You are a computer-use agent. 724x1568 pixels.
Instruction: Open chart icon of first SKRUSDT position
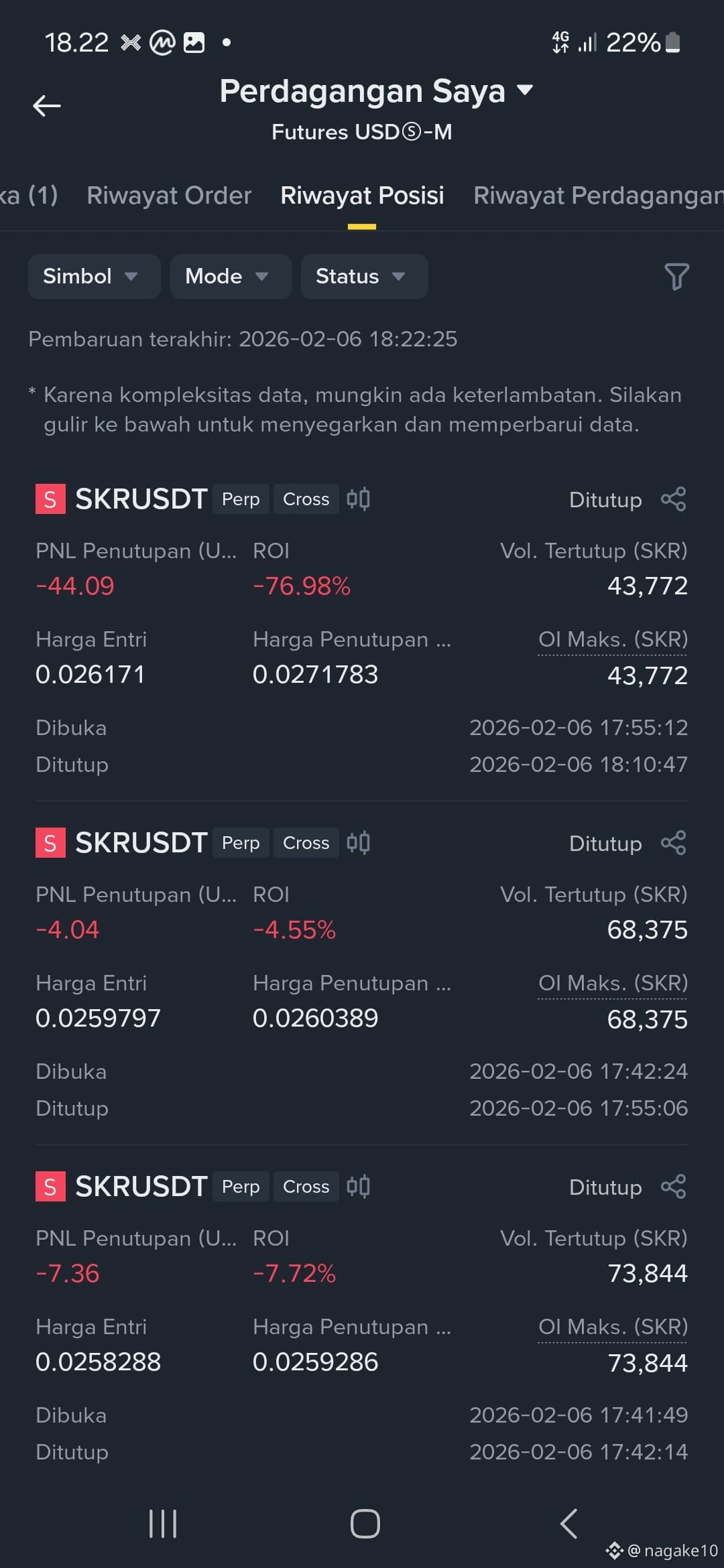coord(358,499)
